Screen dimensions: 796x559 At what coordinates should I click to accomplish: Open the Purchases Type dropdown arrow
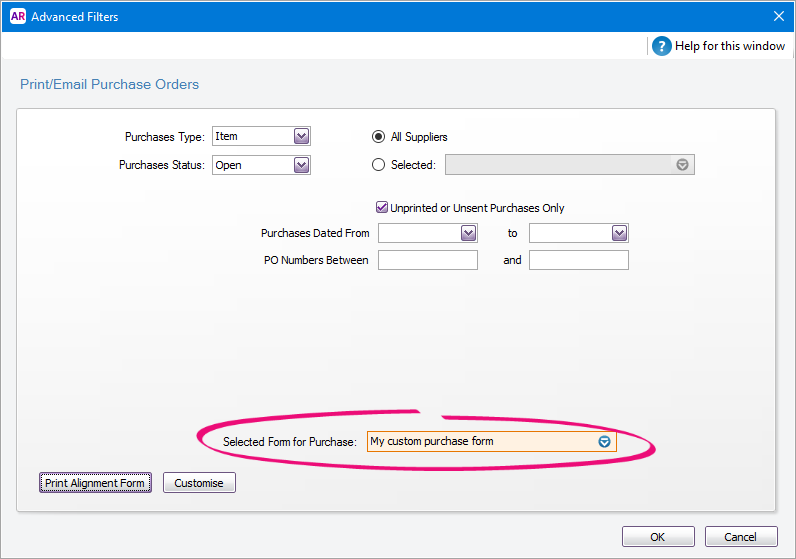[301, 137]
